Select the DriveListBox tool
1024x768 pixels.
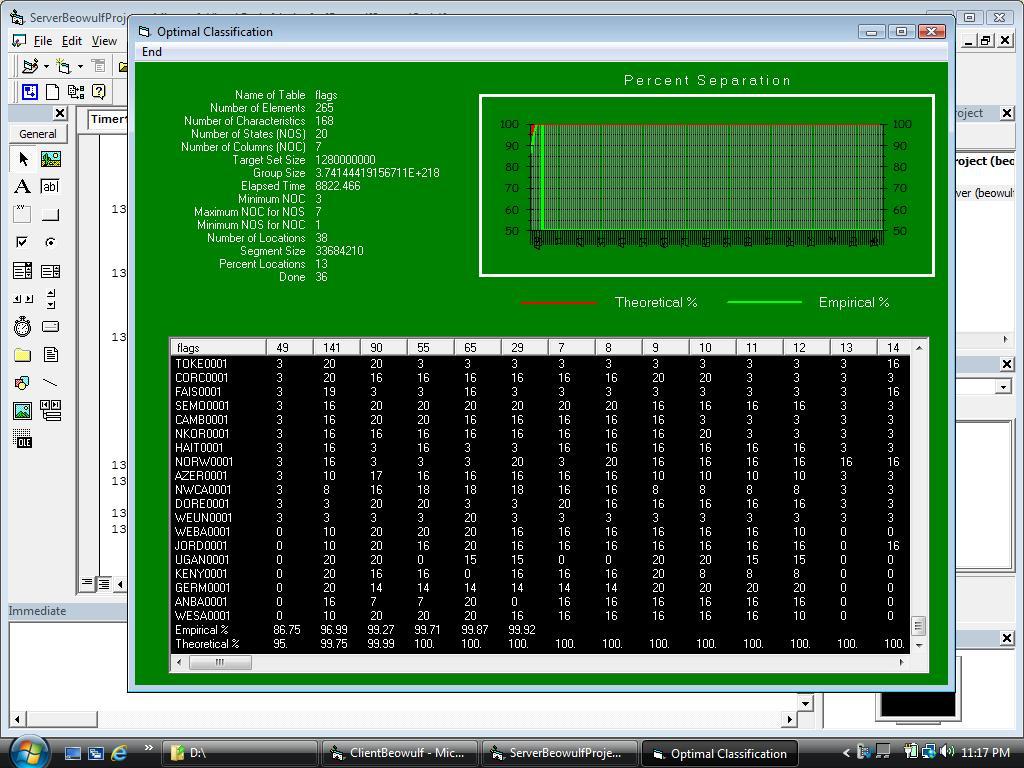[x=50, y=327]
